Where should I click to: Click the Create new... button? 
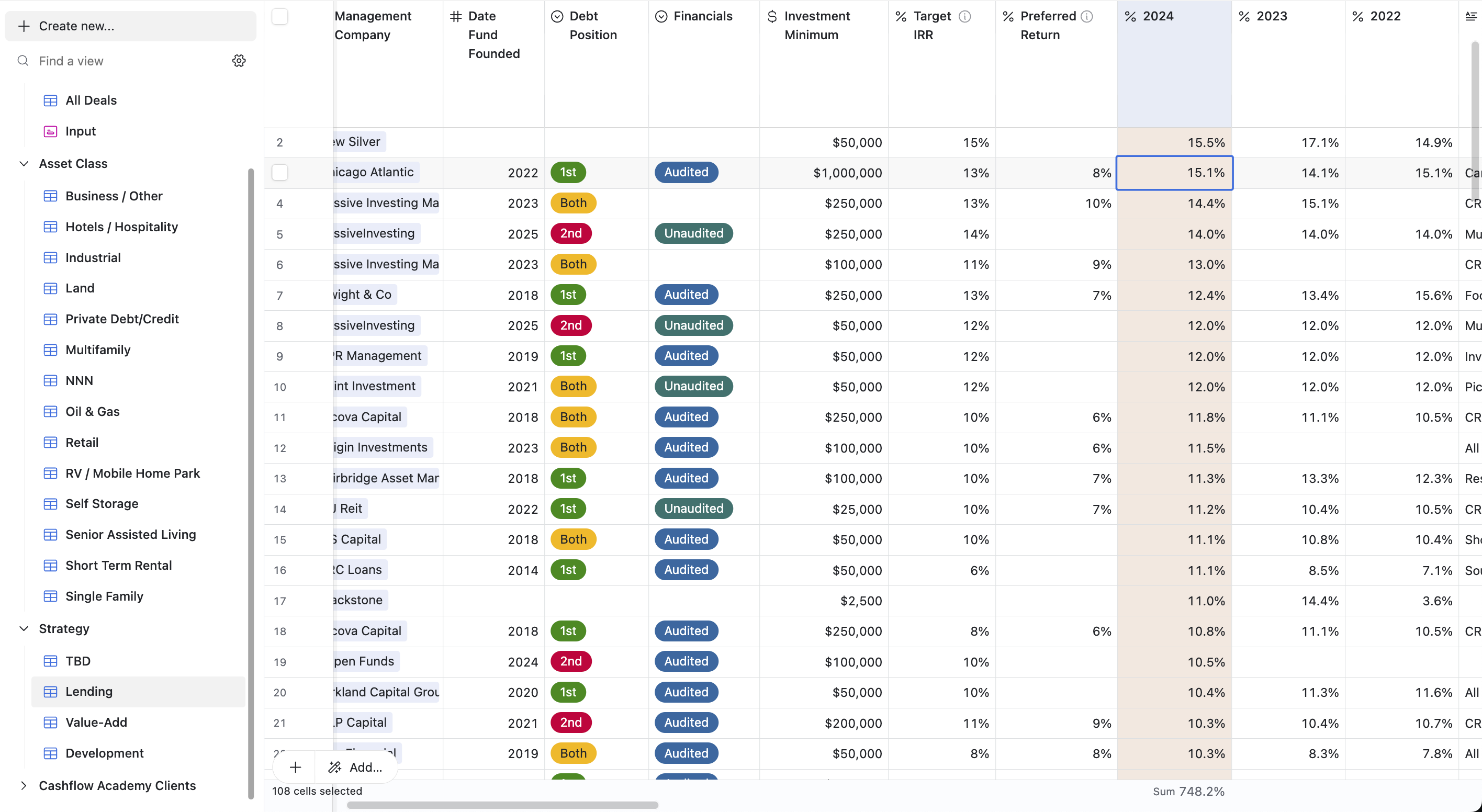(131, 26)
